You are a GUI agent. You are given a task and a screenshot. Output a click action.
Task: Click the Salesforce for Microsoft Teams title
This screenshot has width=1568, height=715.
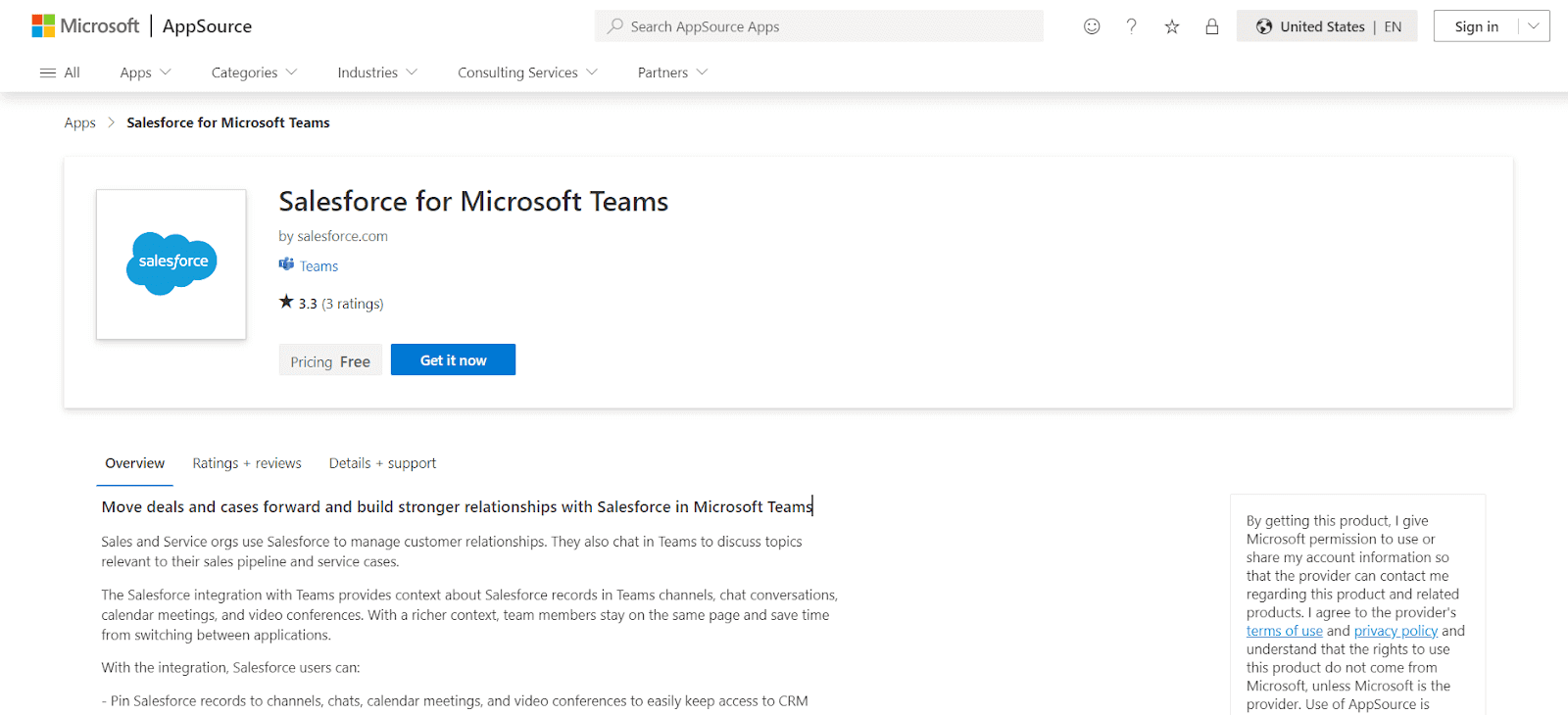473,202
